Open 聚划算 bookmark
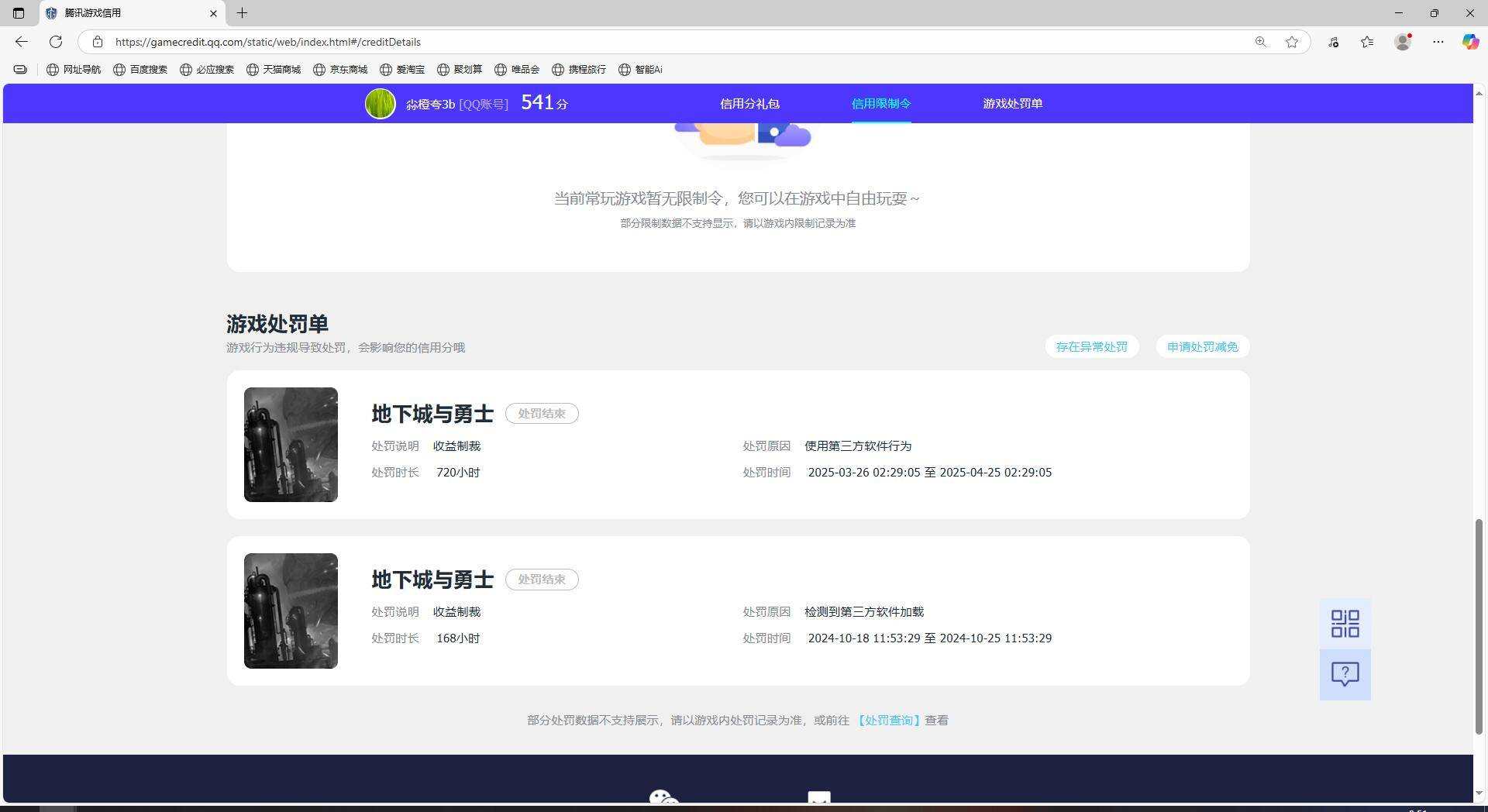This screenshot has height=812, width=1488. (460, 70)
